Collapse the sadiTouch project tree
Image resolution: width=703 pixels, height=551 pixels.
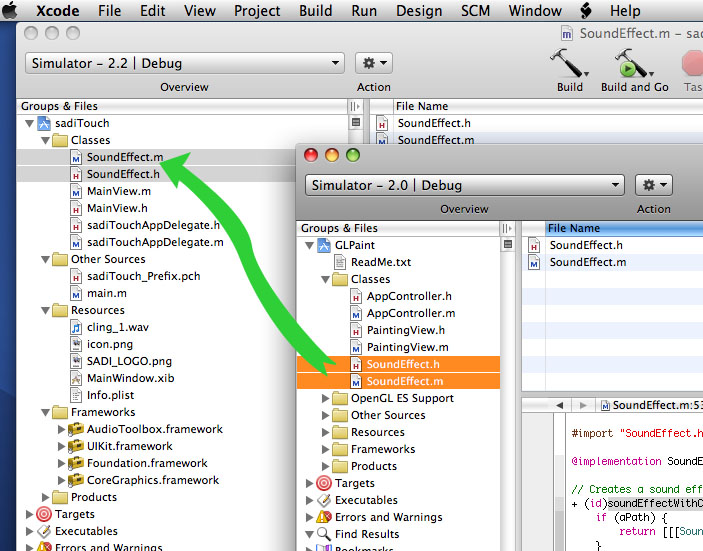(x=30, y=123)
